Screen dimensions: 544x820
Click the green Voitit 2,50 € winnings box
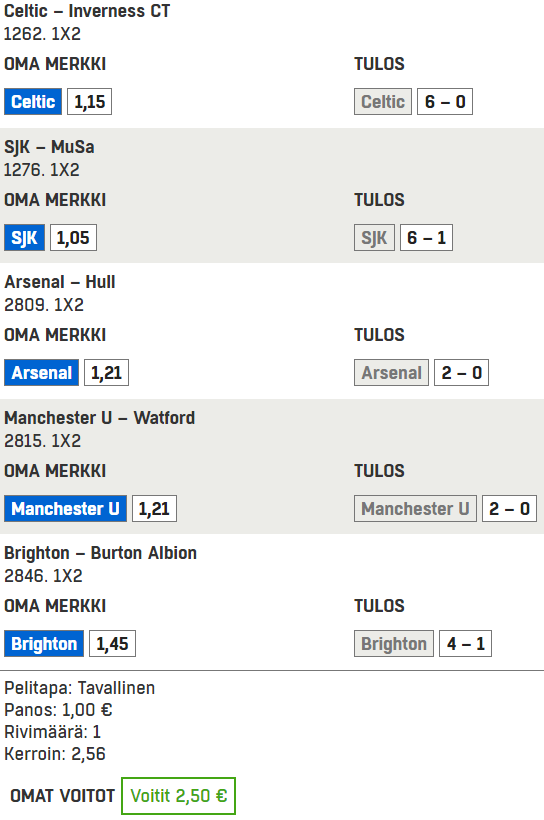tap(178, 795)
